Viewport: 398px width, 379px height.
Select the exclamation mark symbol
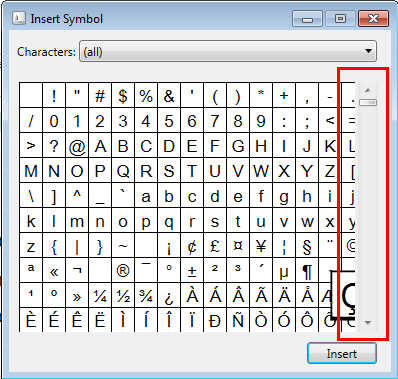pos(54,96)
